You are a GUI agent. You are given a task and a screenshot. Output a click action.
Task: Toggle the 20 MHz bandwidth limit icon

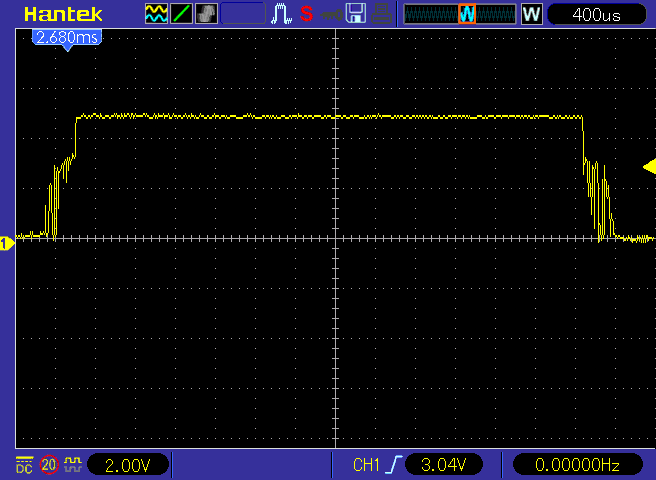click(48, 465)
